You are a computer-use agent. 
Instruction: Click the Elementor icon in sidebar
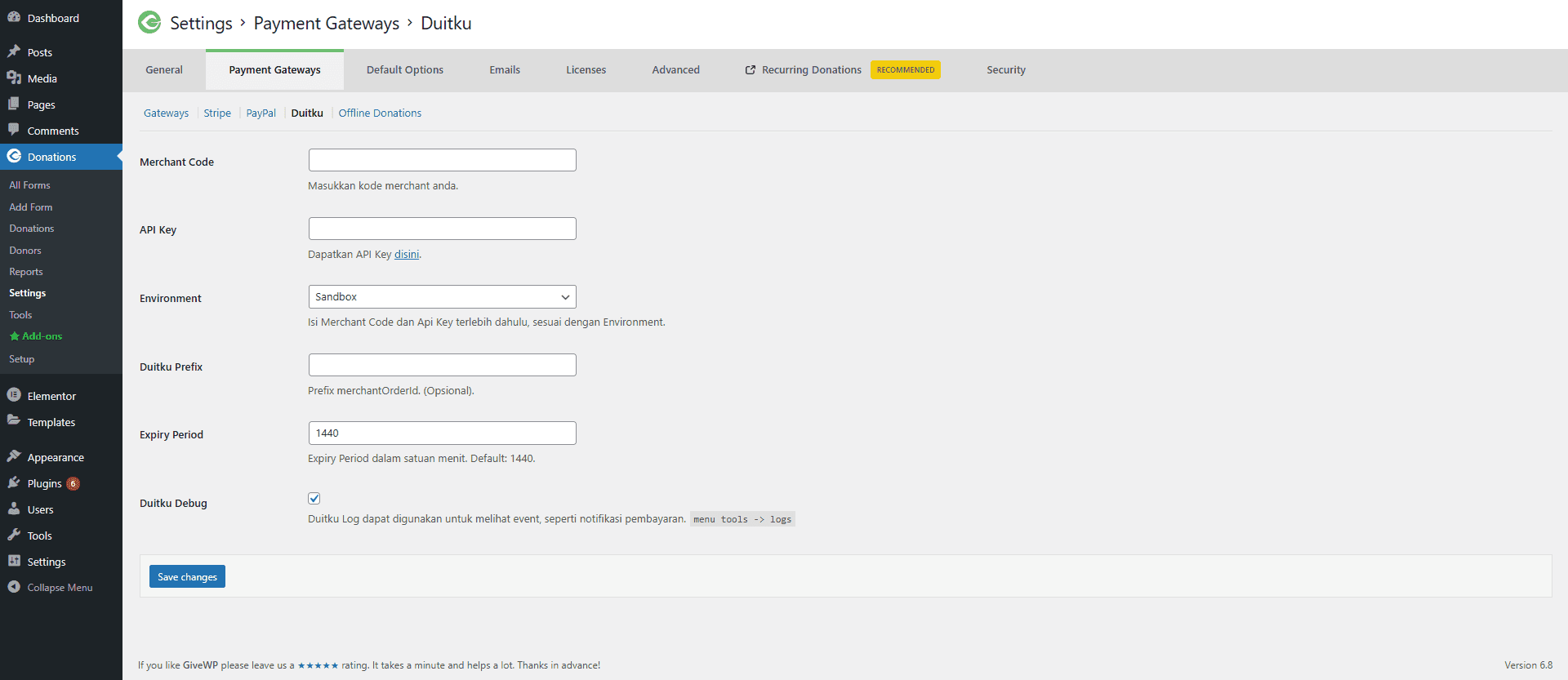[x=14, y=395]
